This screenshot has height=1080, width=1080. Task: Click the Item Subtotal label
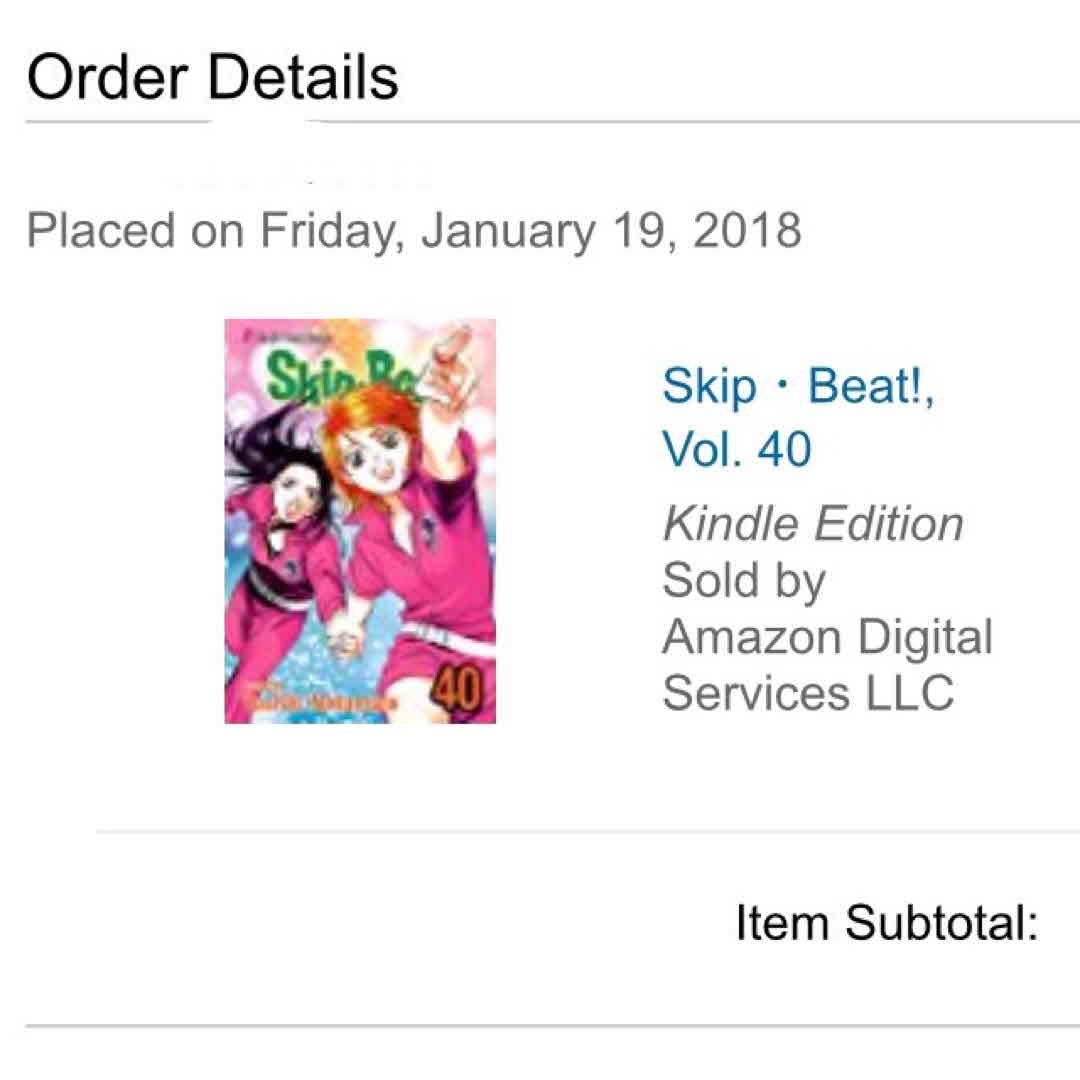click(x=886, y=923)
